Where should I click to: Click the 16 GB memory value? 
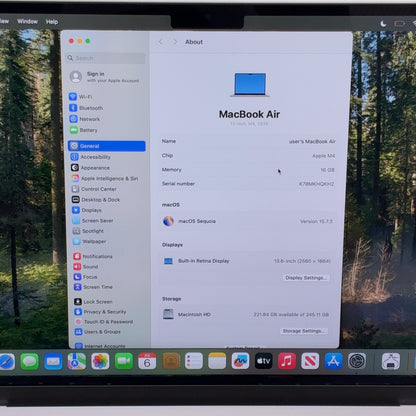tap(327, 170)
